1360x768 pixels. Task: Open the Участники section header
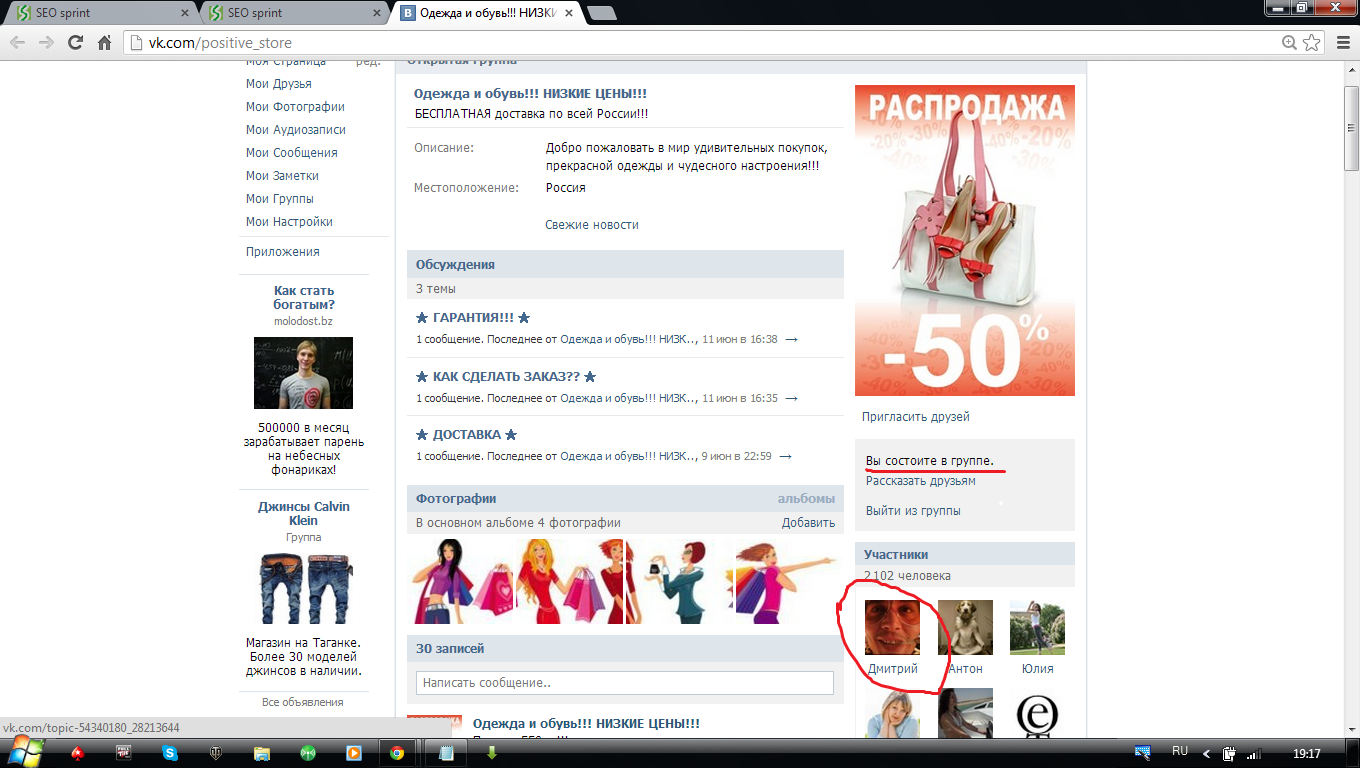tap(965, 554)
